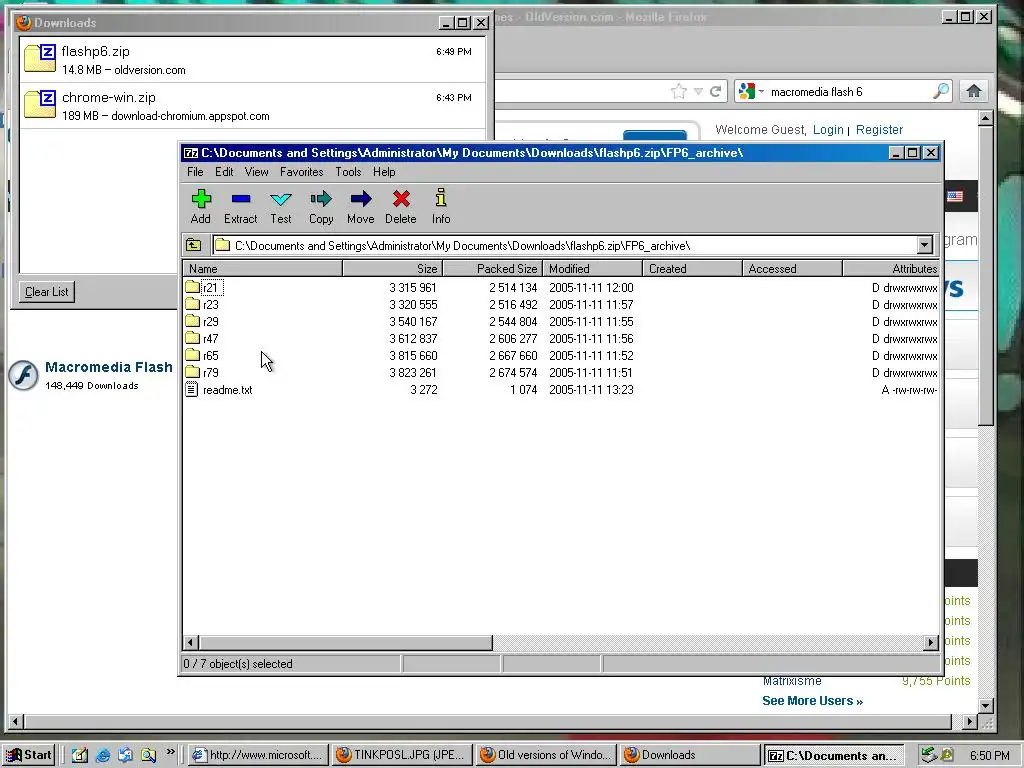Viewport: 1024px width, 768px height.
Task: Click the Attributes column header
Action: click(x=891, y=268)
